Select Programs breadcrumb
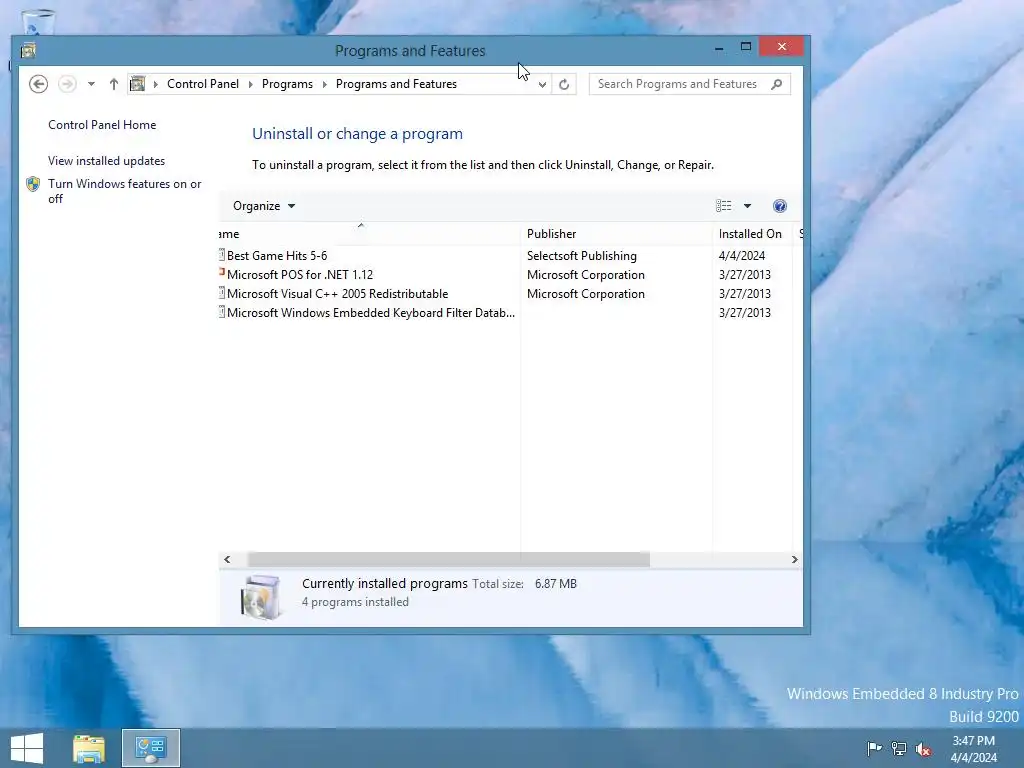Screen dimensions: 1024x768 pyautogui.click(x=287, y=84)
